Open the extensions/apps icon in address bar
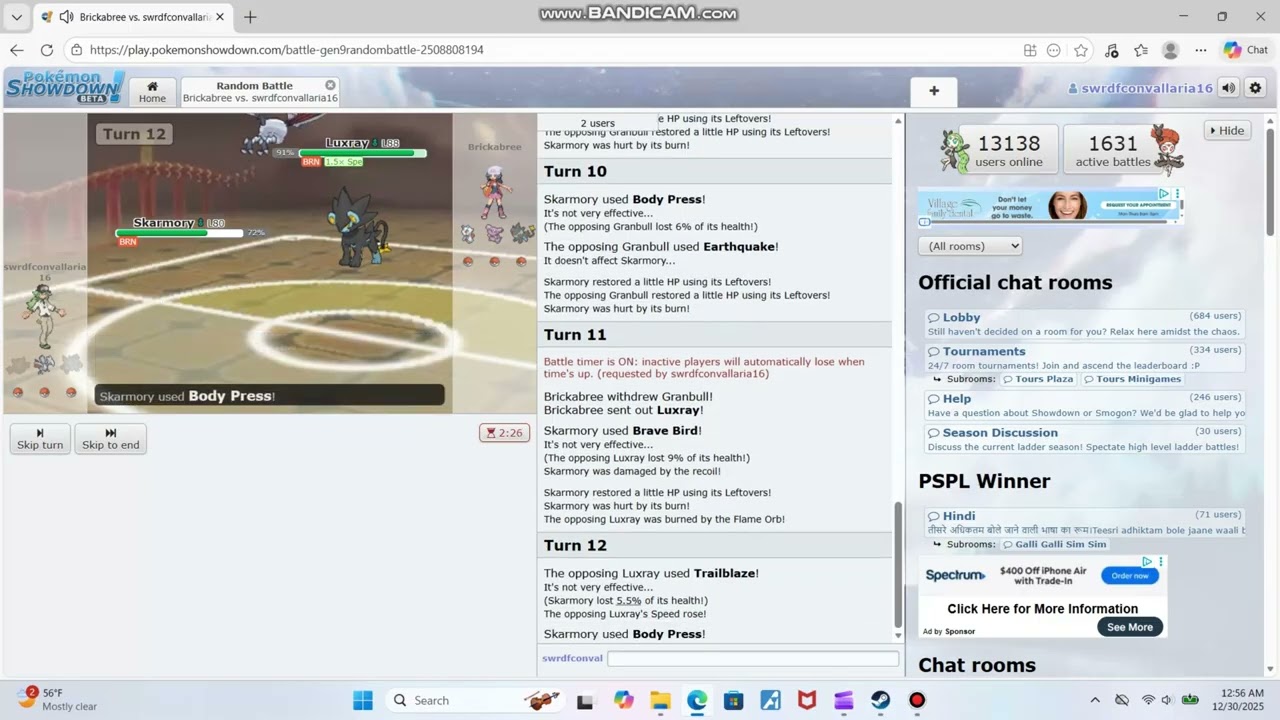 [x=1030, y=50]
